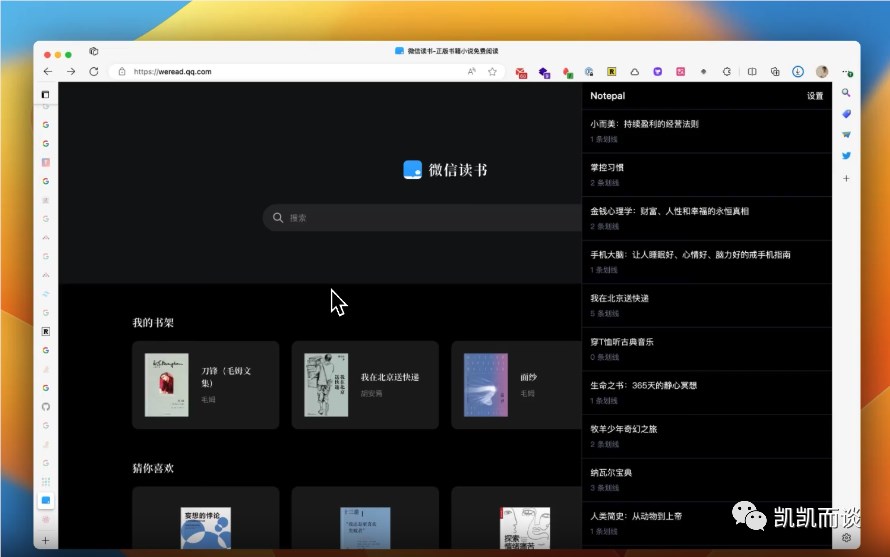Click the sidebar search magnifier icon
890x557 pixels.
click(846, 93)
